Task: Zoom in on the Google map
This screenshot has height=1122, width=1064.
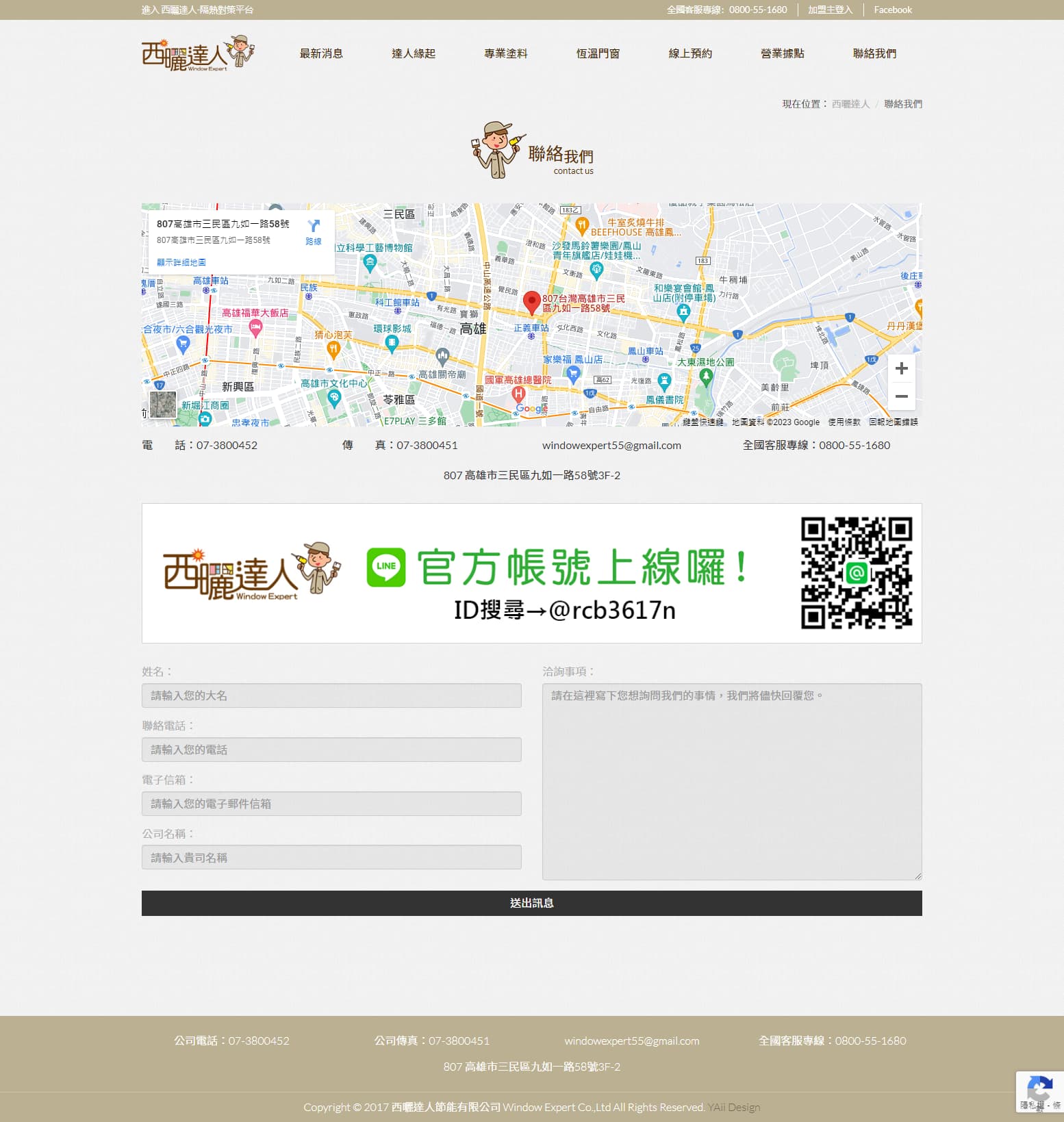Action: (901, 368)
